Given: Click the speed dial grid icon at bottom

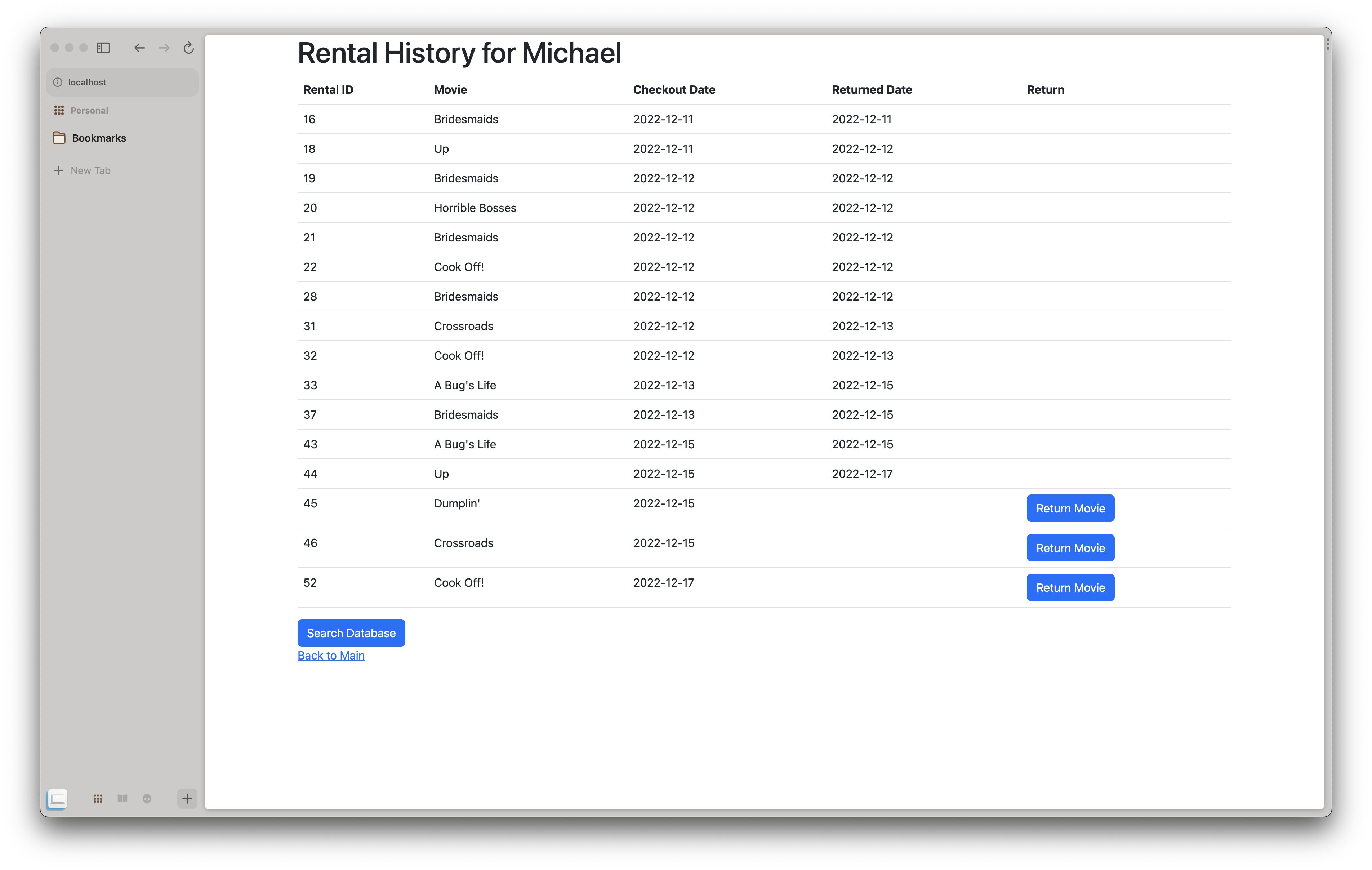Looking at the screenshot, I should (x=97, y=798).
